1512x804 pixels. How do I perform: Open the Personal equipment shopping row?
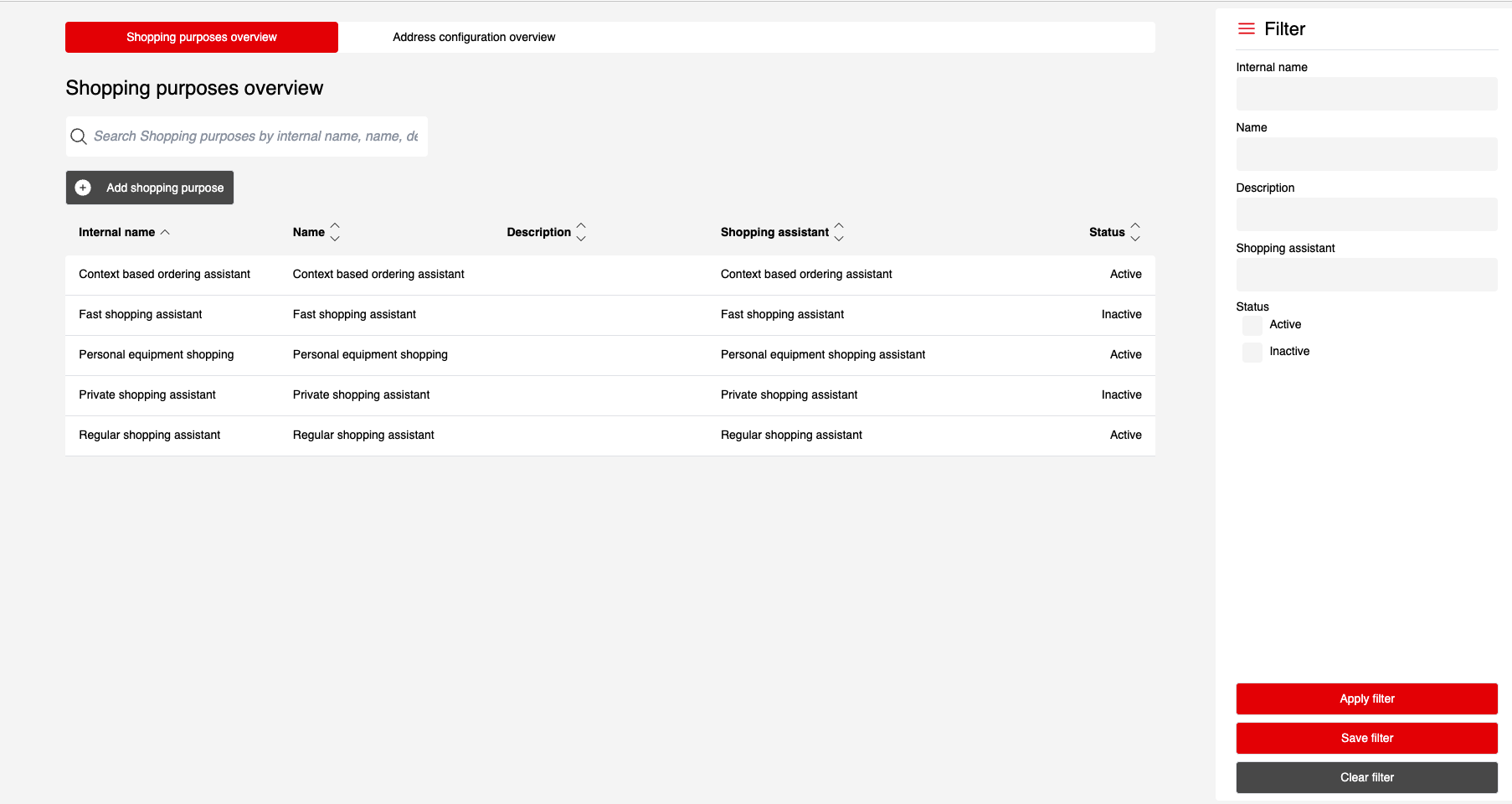tap(157, 355)
